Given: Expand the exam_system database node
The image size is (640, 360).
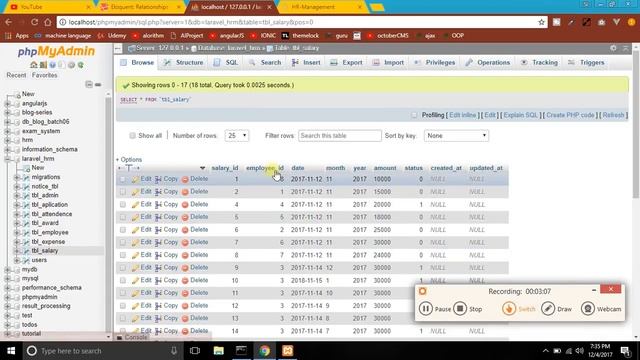Looking at the screenshot, I should 7,131.
